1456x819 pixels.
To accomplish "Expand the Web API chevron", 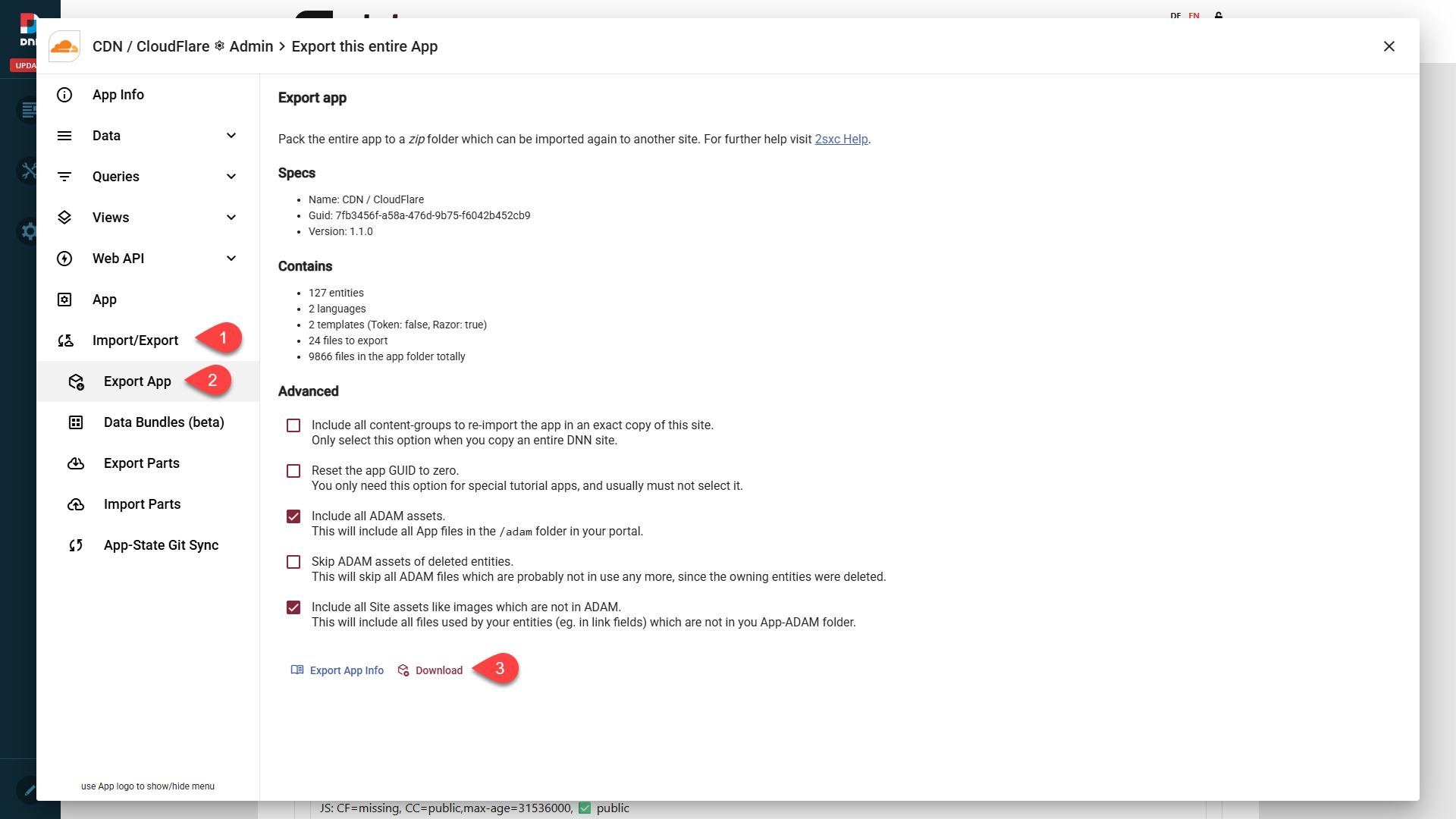I will (231, 259).
